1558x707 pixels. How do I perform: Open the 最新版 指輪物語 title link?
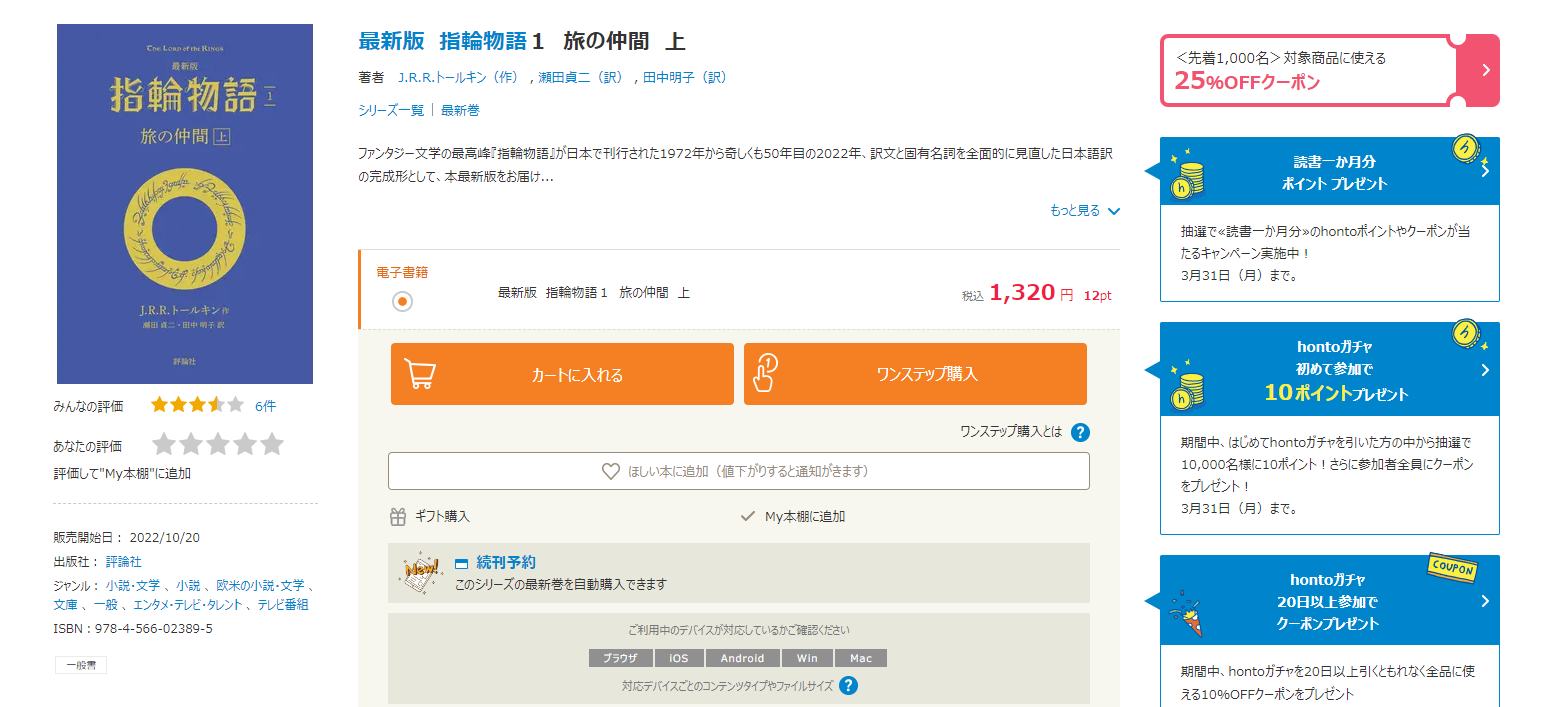tap(442, 42)
